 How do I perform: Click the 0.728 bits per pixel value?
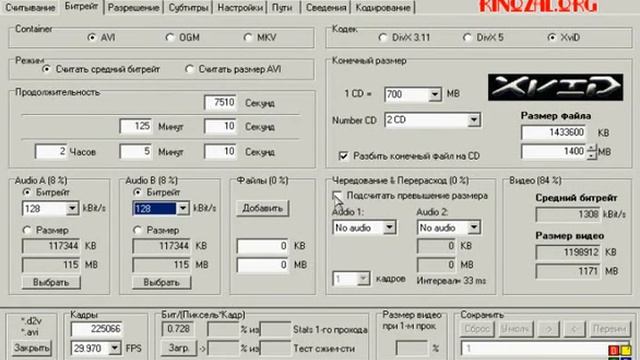[x=178, y=329]
